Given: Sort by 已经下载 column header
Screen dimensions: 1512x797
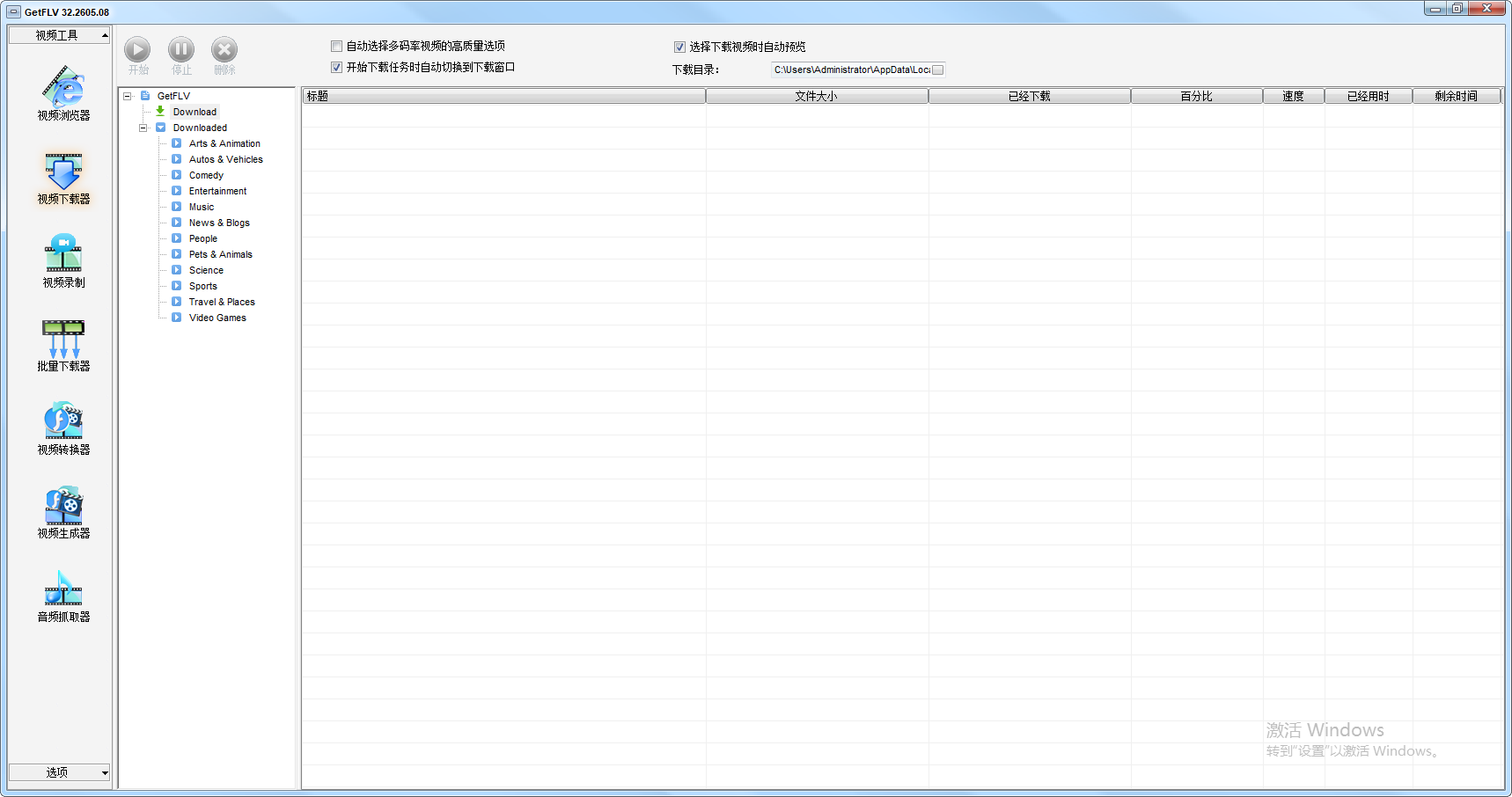Looking at the screenshot, I should tap(1030, 96).
